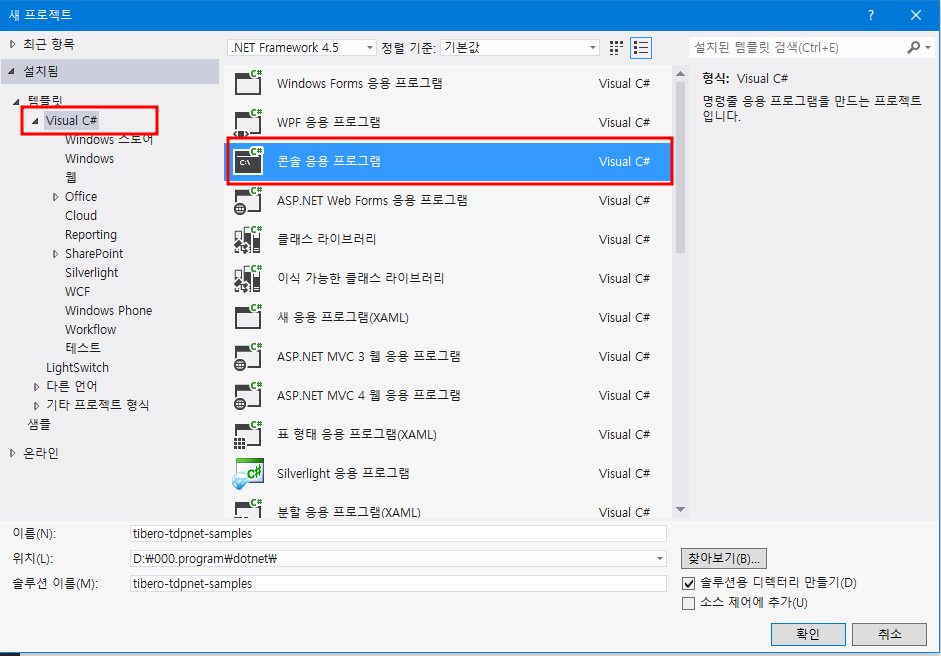
Task: Select the 웹 category
Action: (71, 178)
